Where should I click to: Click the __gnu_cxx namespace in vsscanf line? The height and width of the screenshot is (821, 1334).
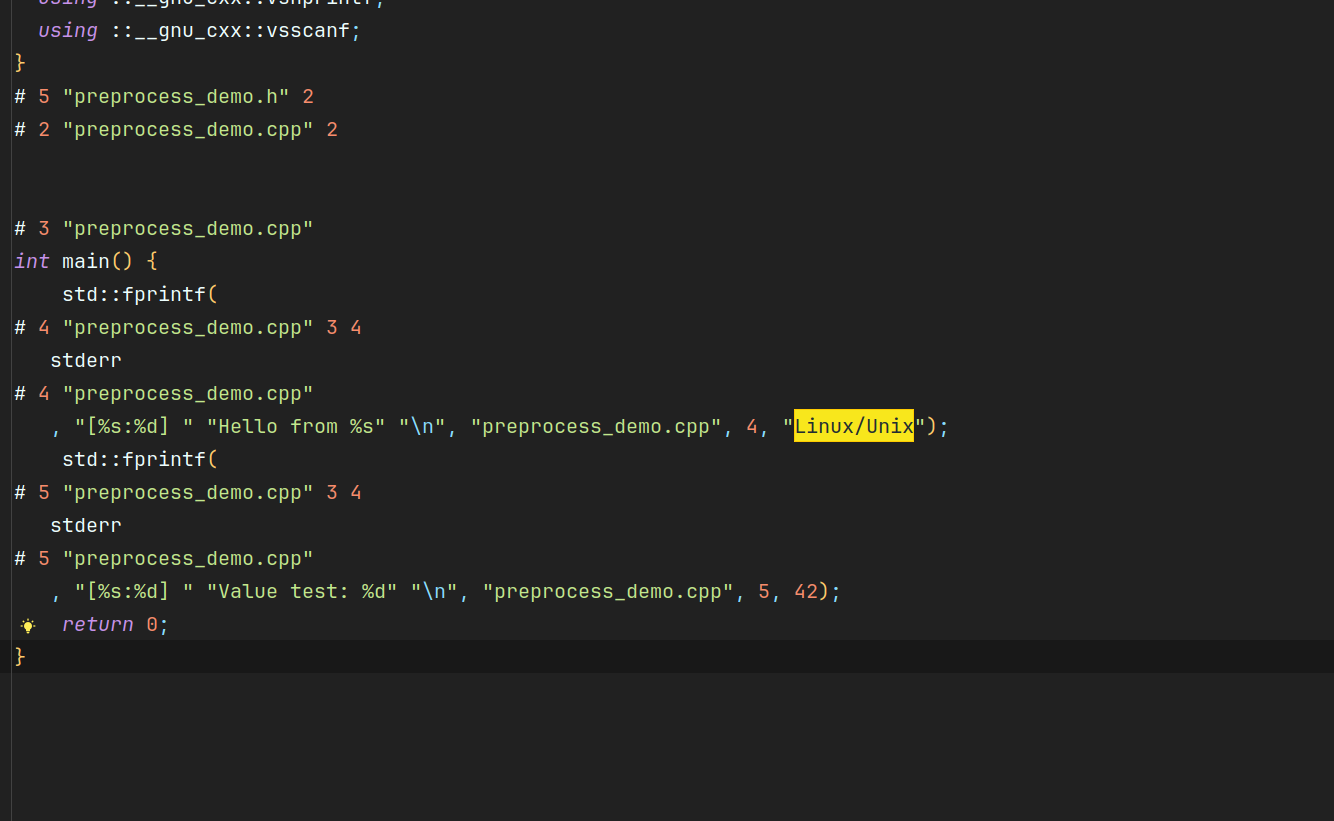tap(188, 31)
